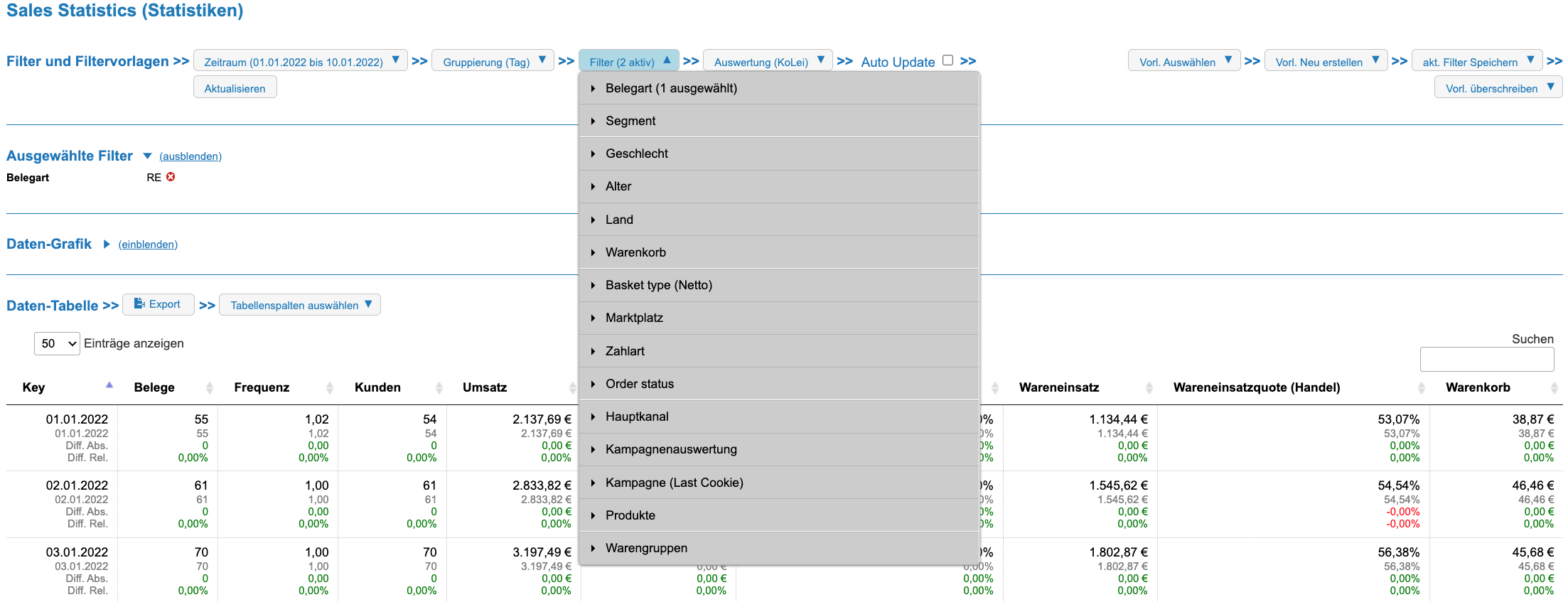Expand Belegart filter section
Image resolution: width=1568 pixels, height=602 pixels.
click(x=779, y=88)
